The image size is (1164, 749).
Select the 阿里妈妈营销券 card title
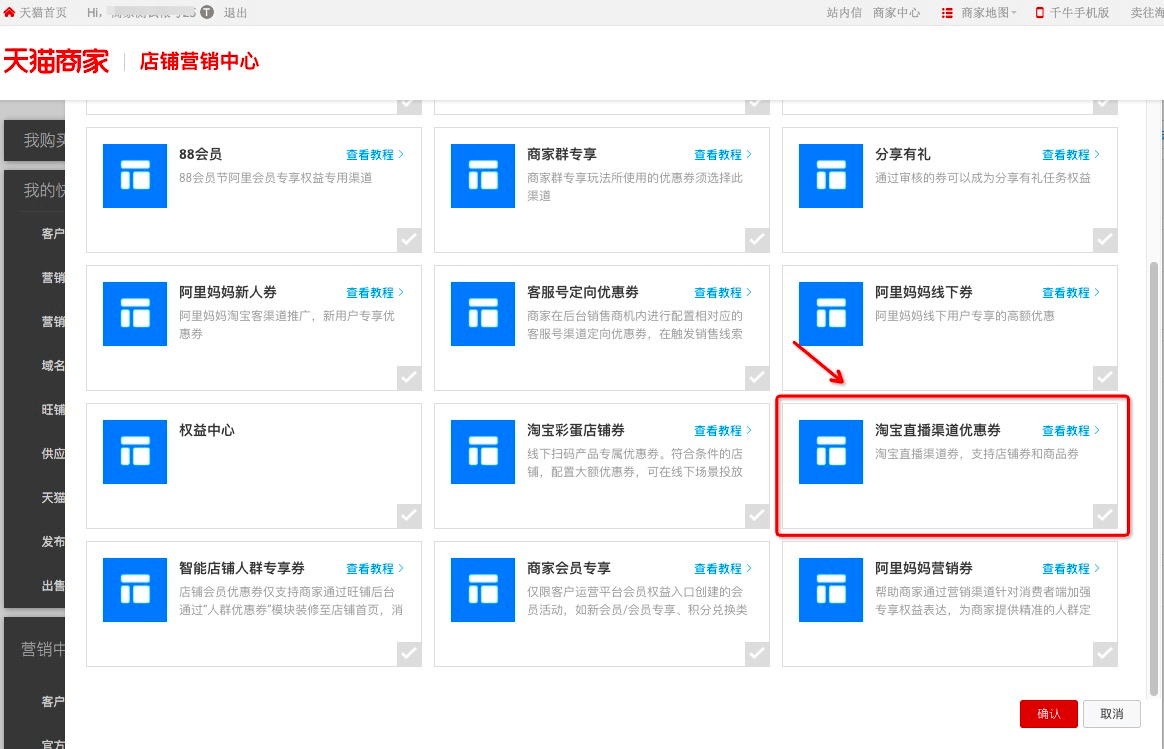(923, 568)
